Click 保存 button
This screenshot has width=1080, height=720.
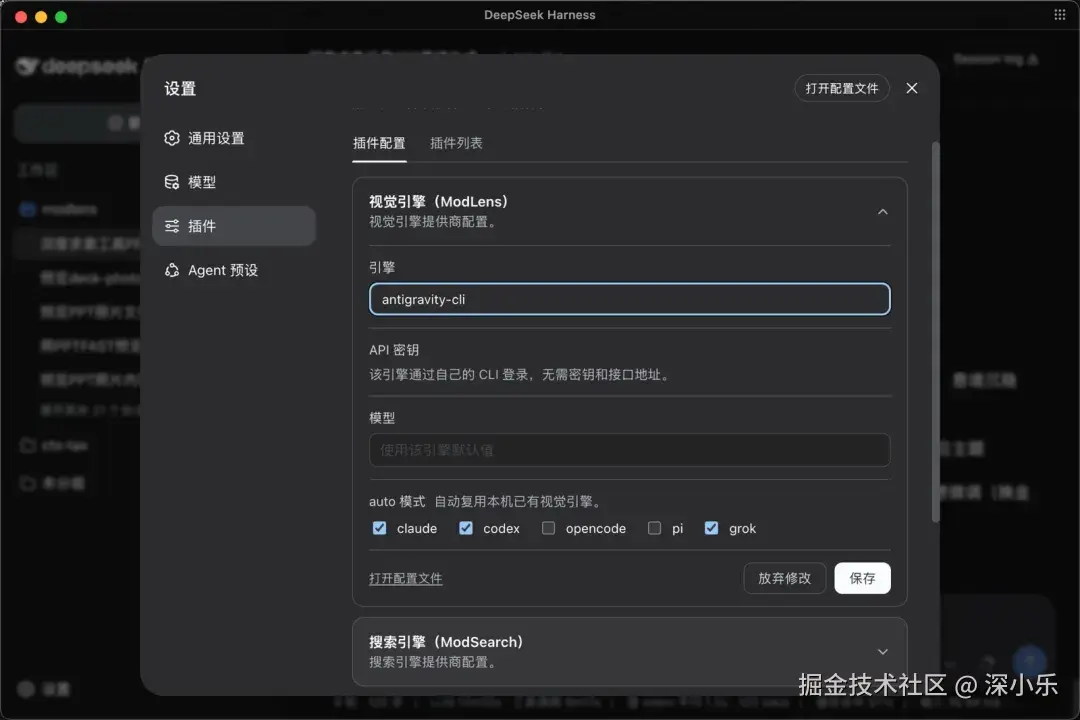pos(862,578)
